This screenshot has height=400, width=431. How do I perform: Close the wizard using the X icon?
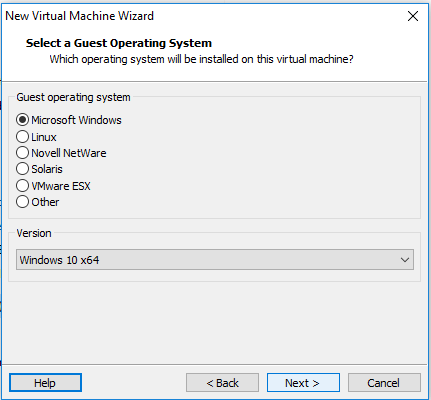(x=413, y=16)
